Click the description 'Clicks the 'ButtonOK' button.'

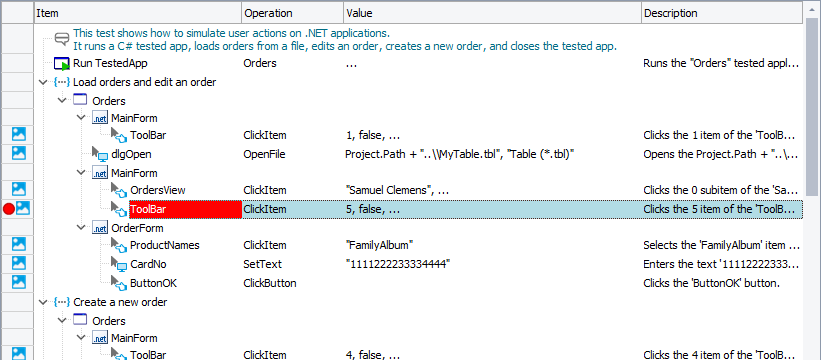[712, 283]
